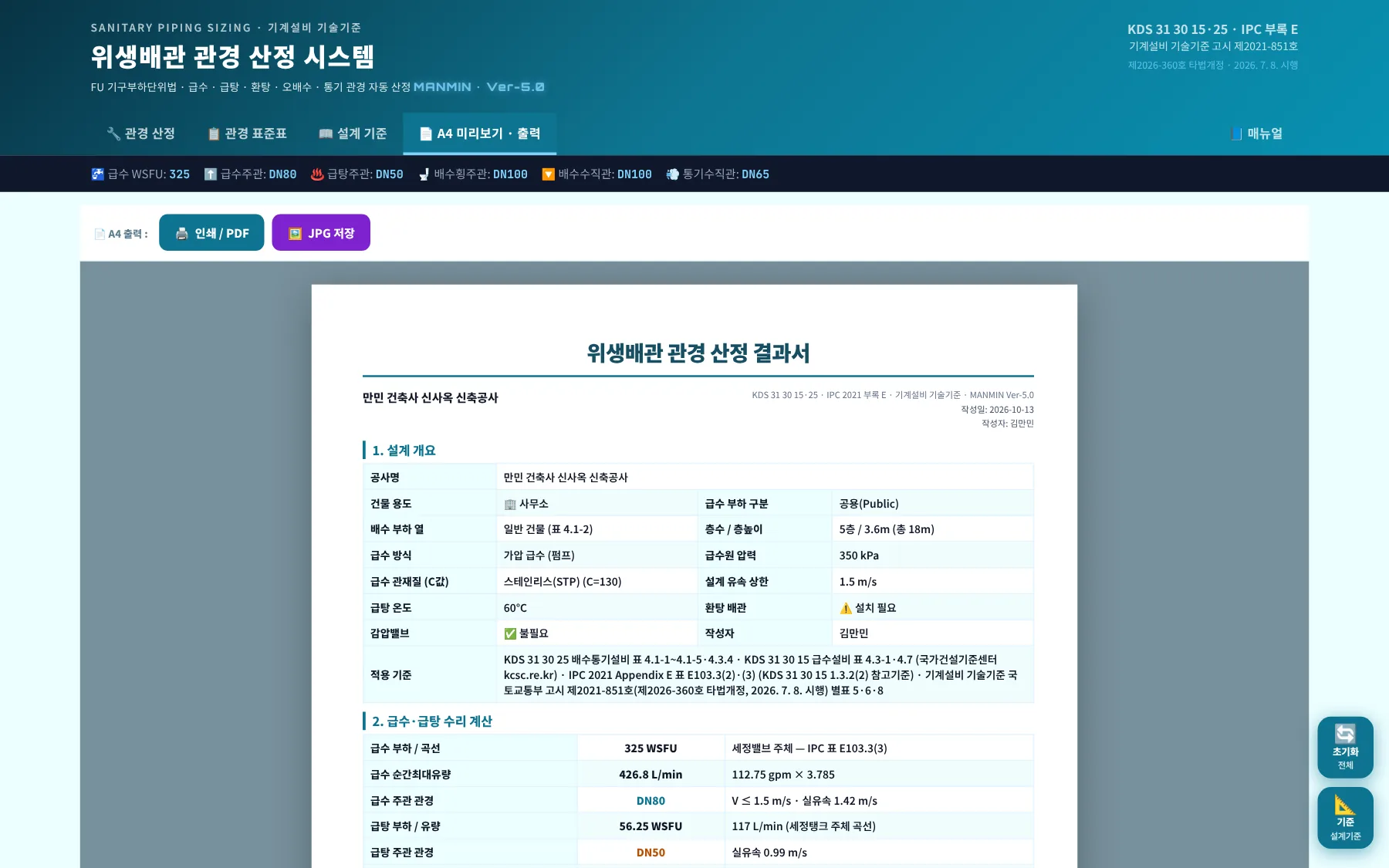Click the refresh arrows icon on 초기화
This screenshot has height=868, width=1389.
[x=1345, y=734]
